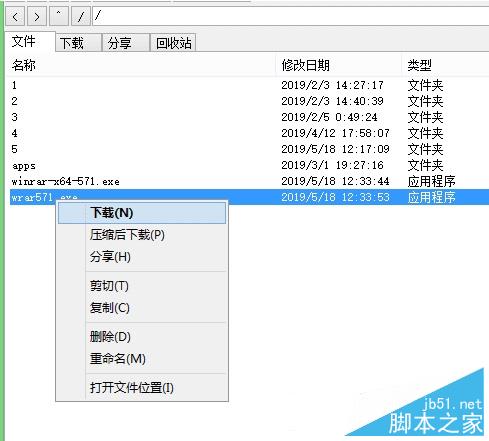489x441 pixels.
Task: Click 应用程序 type of wrar571.exe row
Action: coord(431,197)
